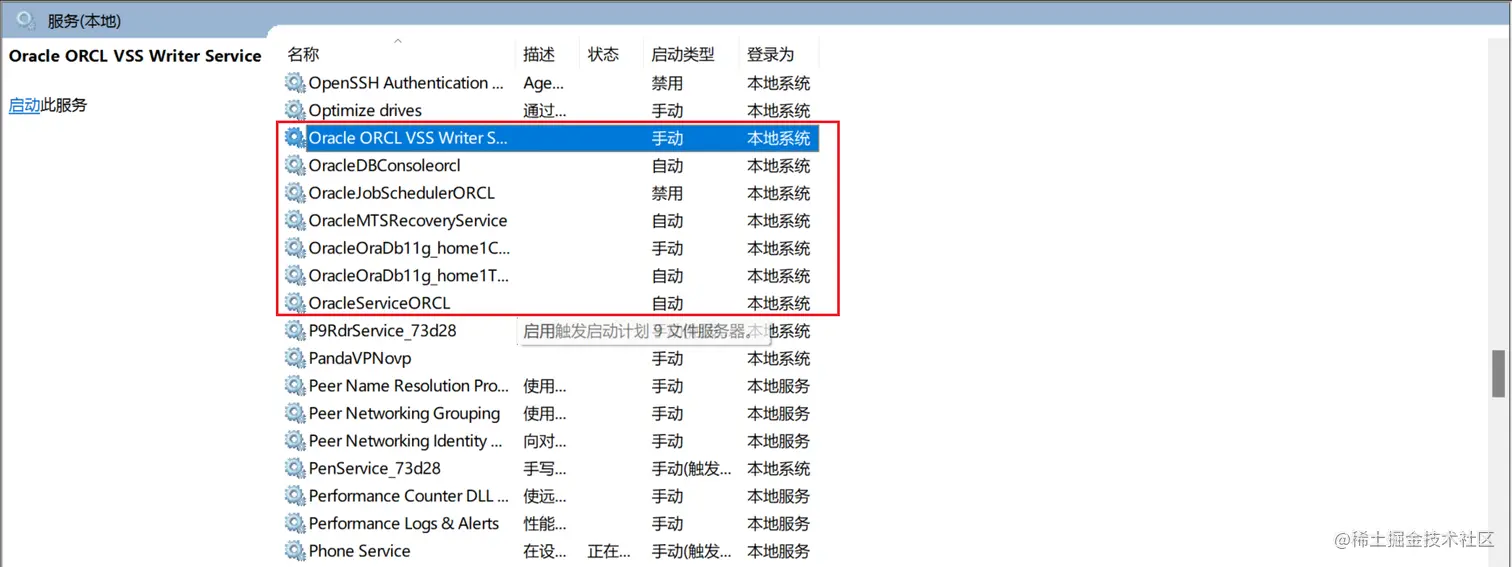The width and height of the screenshot is (1512, 567).
Task: Select the OracleMTSRecoveryService service name
Action: pyautogui.click(x=408, y=220)
